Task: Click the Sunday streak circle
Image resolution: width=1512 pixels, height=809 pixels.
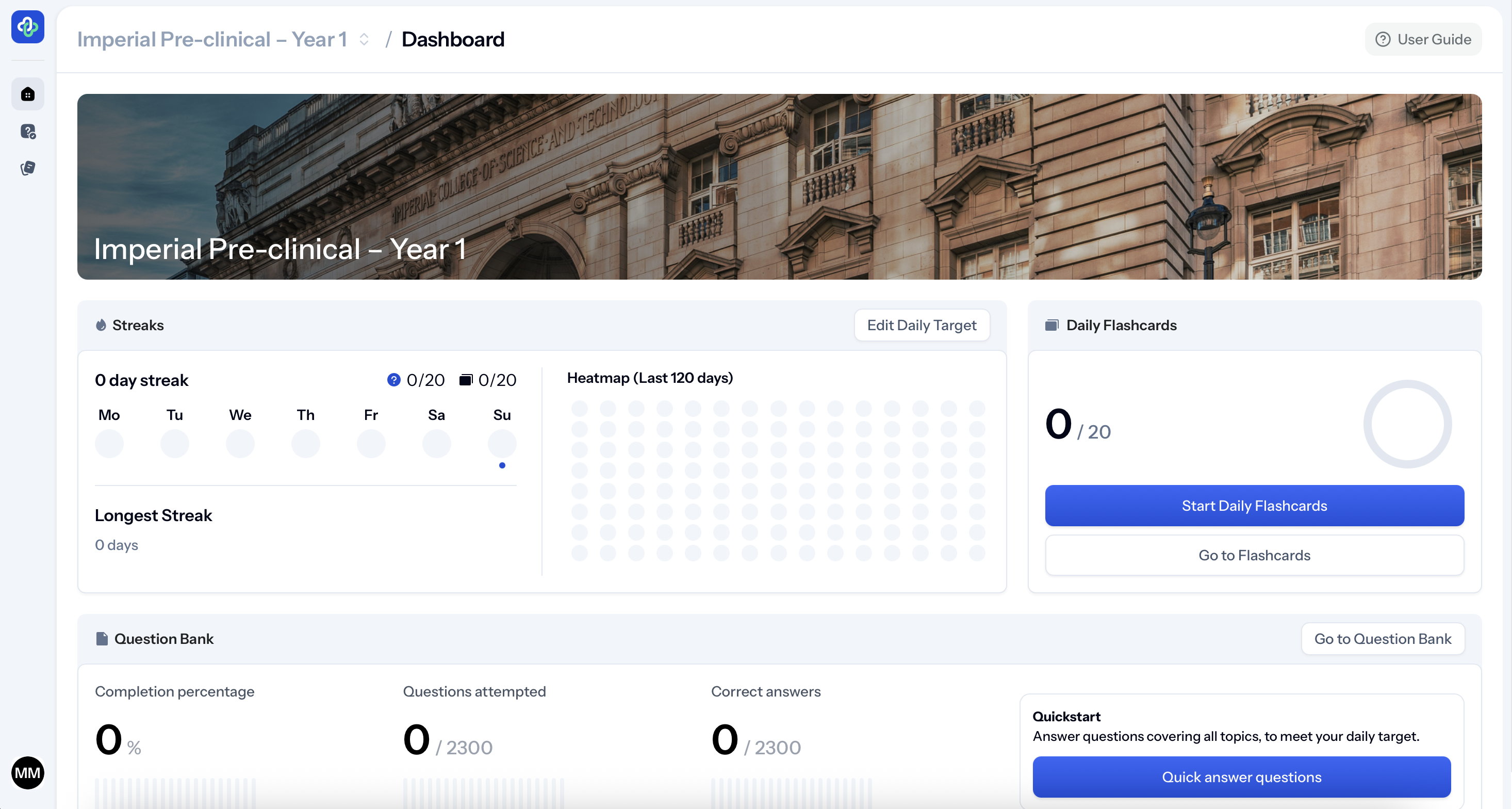Action: click(x=502, y=443)
